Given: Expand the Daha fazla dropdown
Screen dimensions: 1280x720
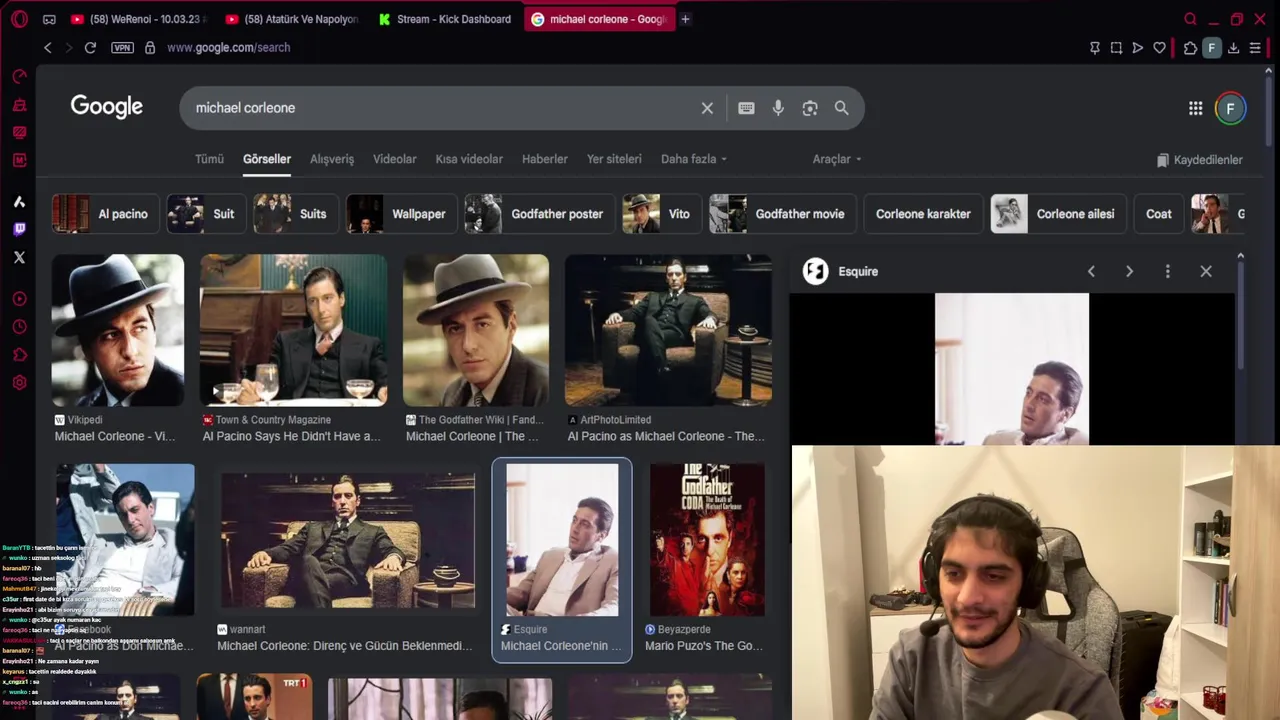Looking at the screenshot, I should tap(694, 159).
